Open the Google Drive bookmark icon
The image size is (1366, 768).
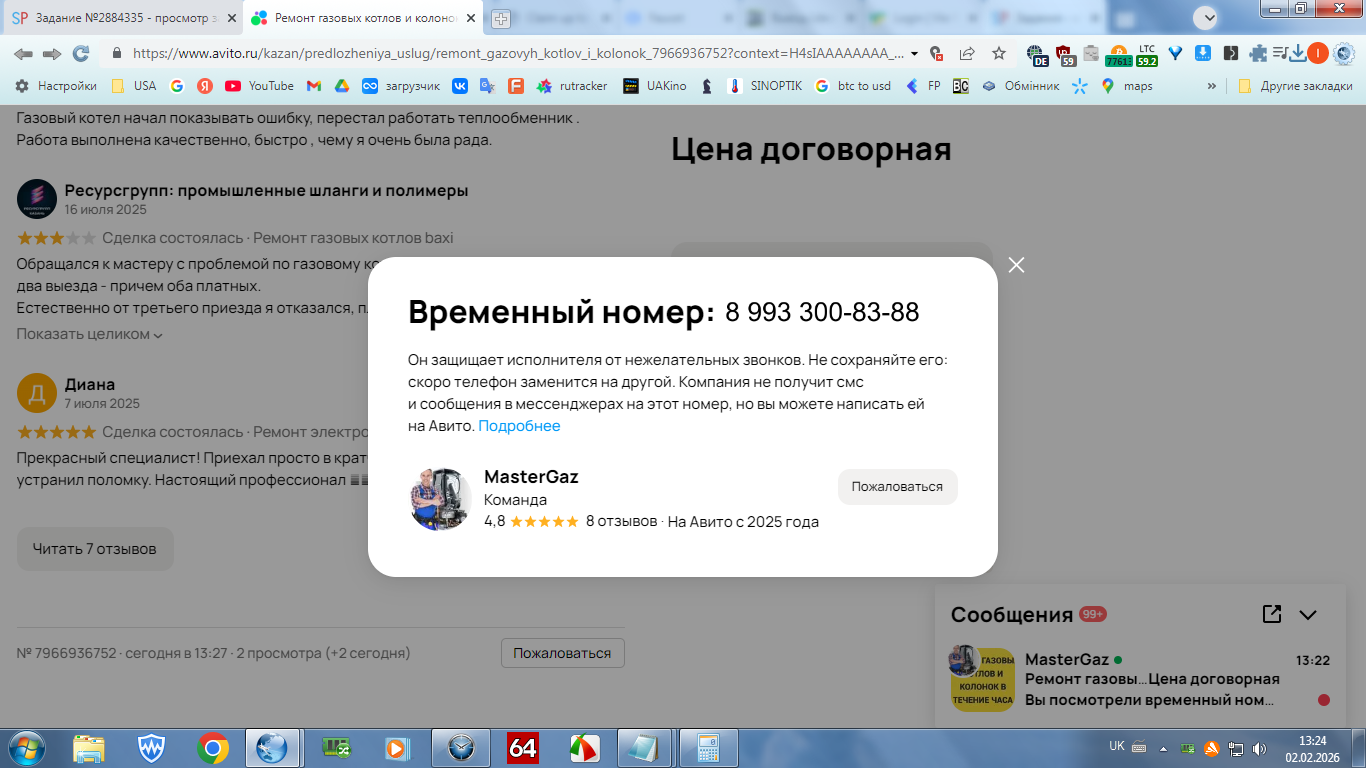click(x=341, y=86)
